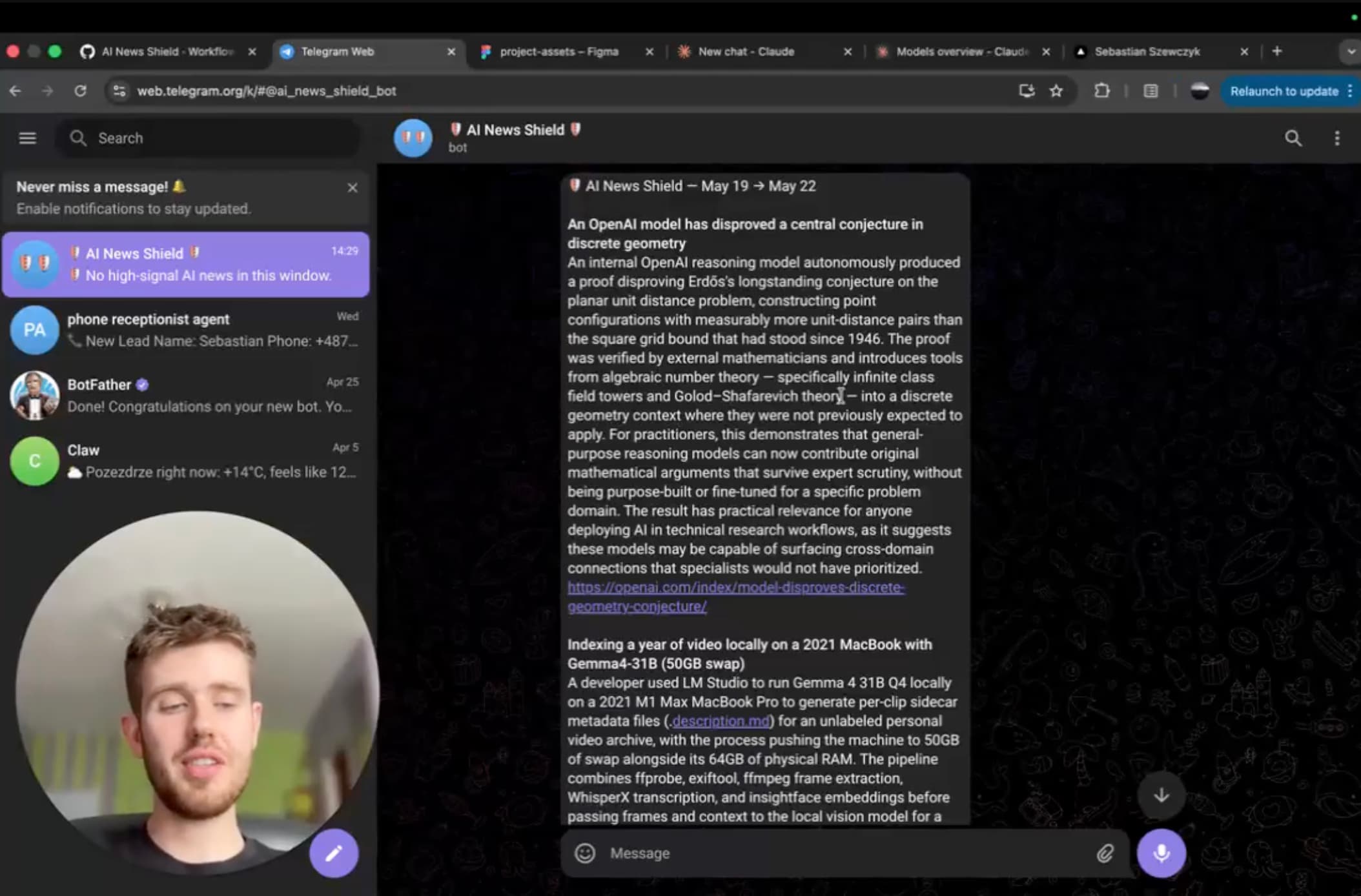Jump to latest message with down arrow
The height and width of the screenshot is (896, 1361).
(x=1161, y=795)
